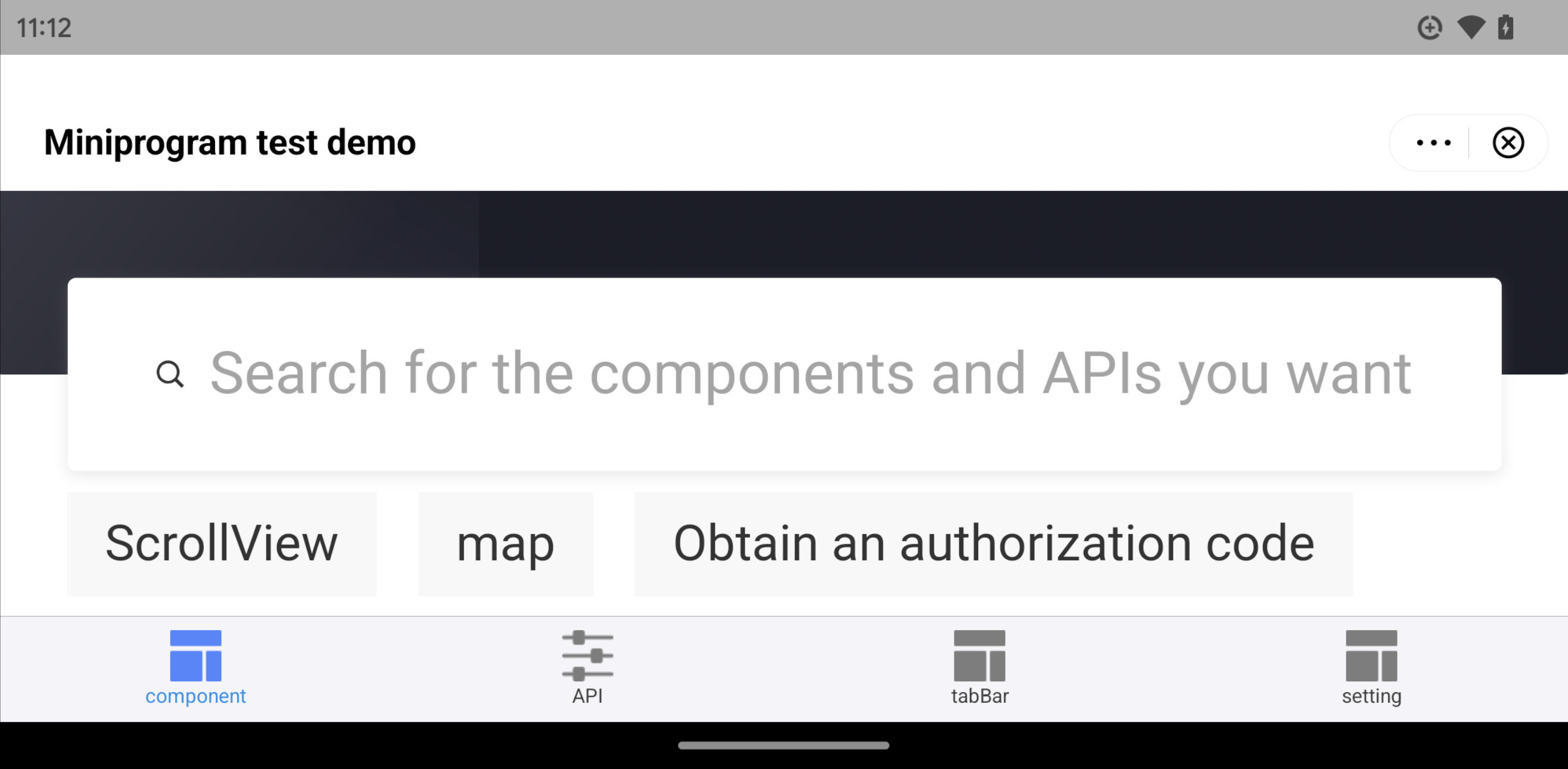This screenshot has height=769, width=1568.
Task: Tap the 11:12 clock in status bar
Action: 44,28
